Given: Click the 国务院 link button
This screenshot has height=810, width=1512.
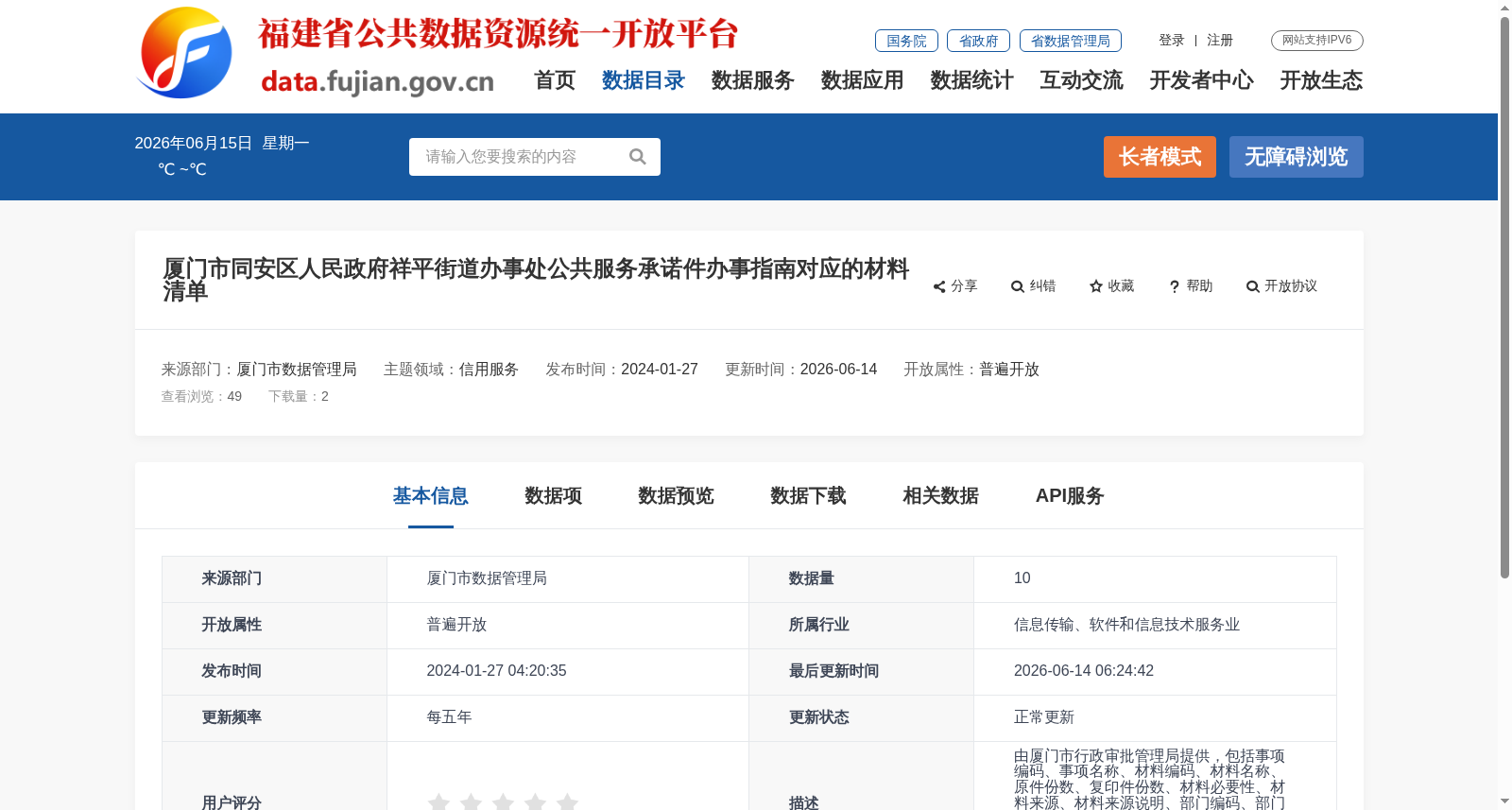Looking at the screenshot, I should tap(906, 41).
